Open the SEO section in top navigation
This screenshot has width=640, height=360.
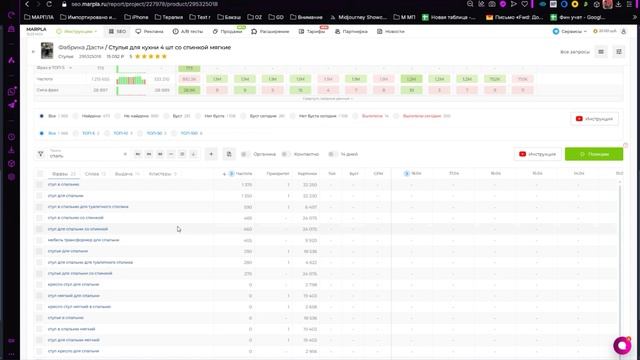tap(117, 31)
